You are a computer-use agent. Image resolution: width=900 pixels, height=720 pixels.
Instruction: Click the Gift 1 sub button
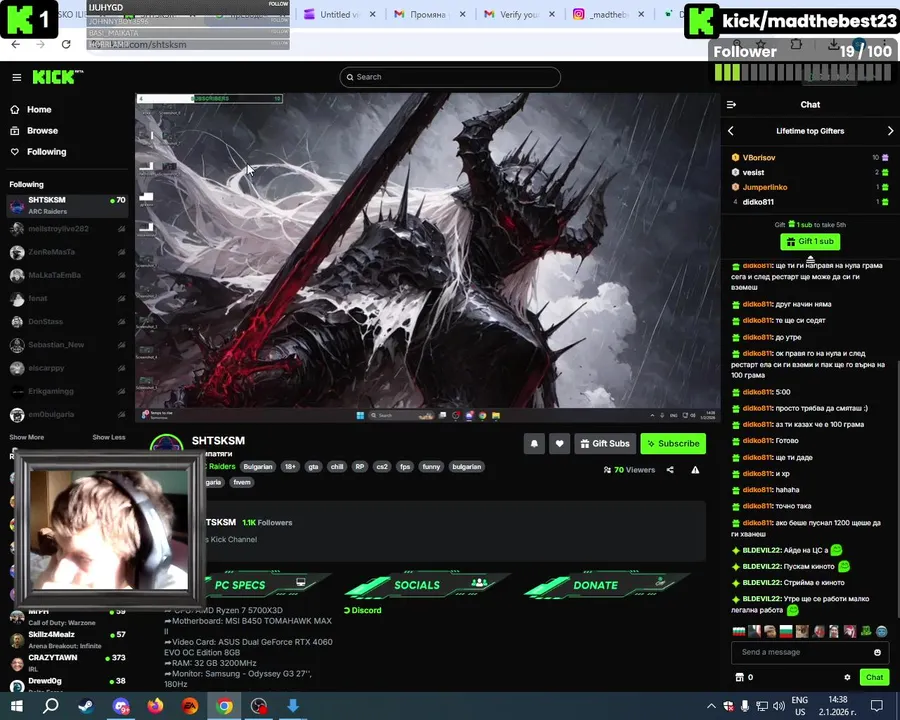point(810,242)
